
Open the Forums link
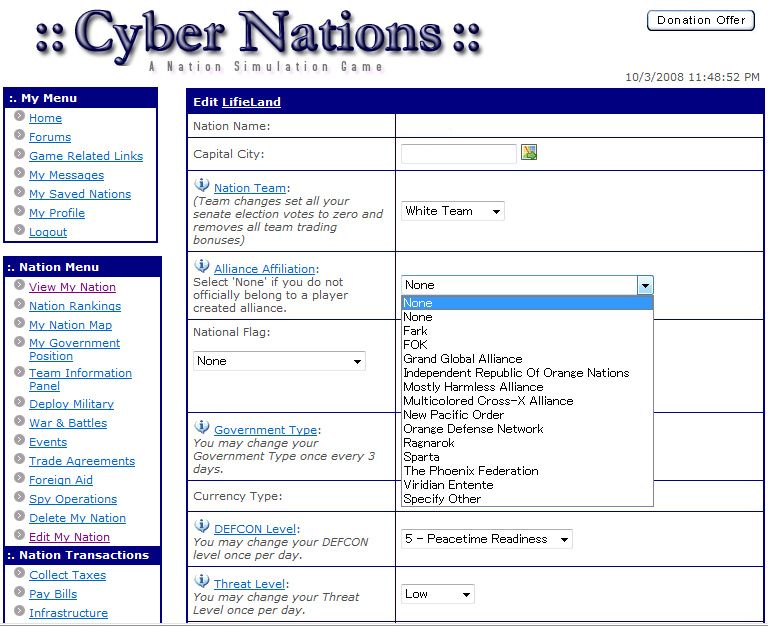click(x=50, y=137)
